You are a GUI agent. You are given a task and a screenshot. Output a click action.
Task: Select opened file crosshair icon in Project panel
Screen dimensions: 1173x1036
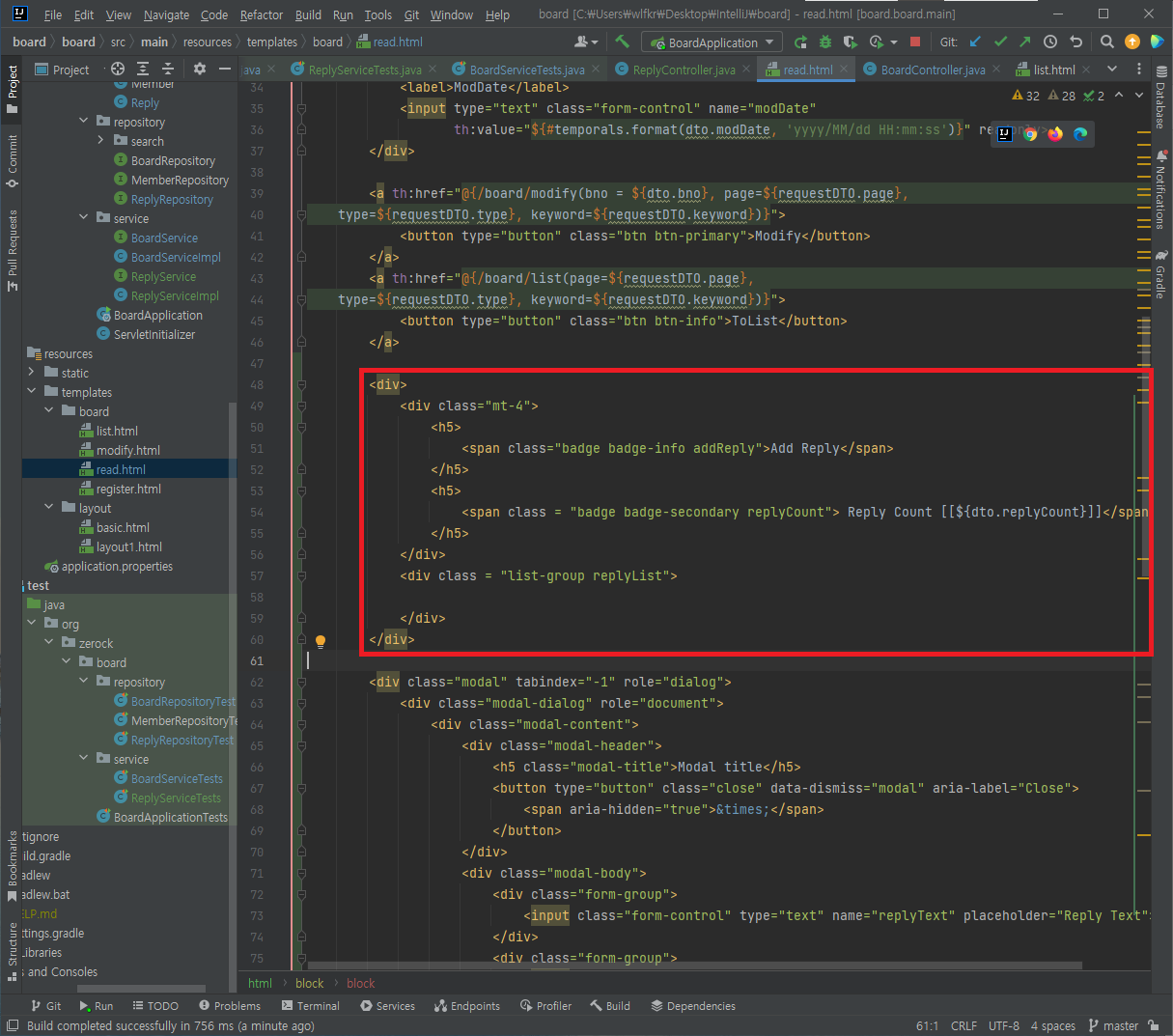[118, 69]
